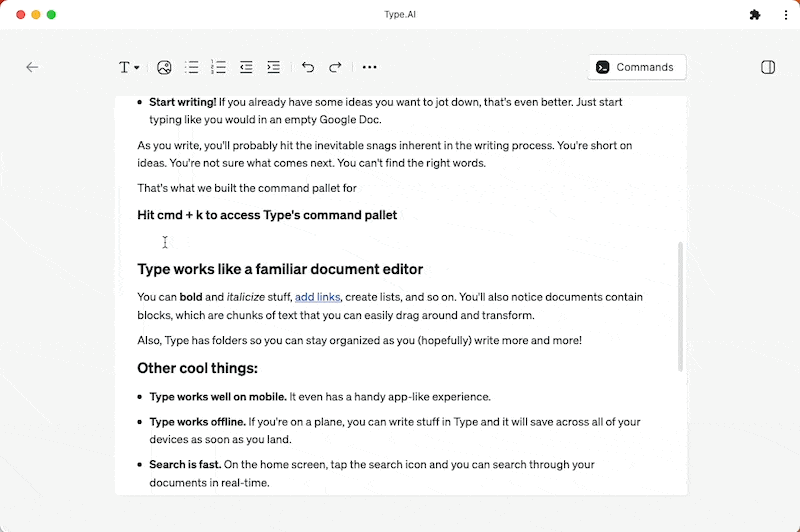Increase indent of the block

273,67
